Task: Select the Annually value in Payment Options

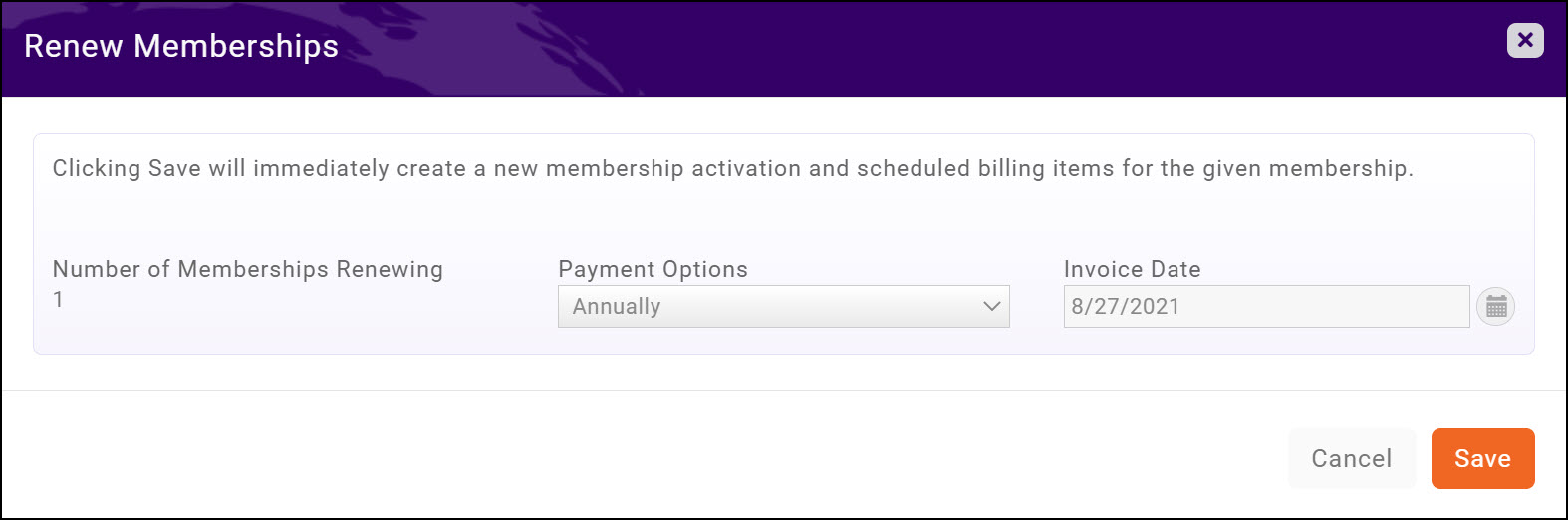Action: 617,307
